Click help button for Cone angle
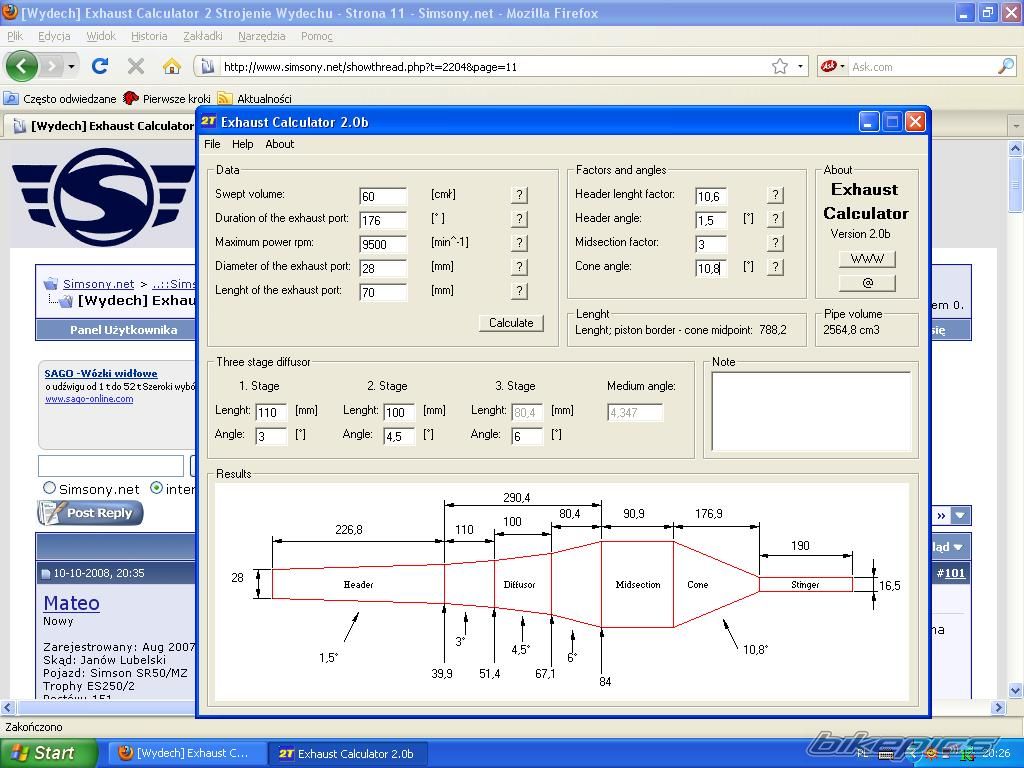 pyautogui.click(x=775, y=267)
